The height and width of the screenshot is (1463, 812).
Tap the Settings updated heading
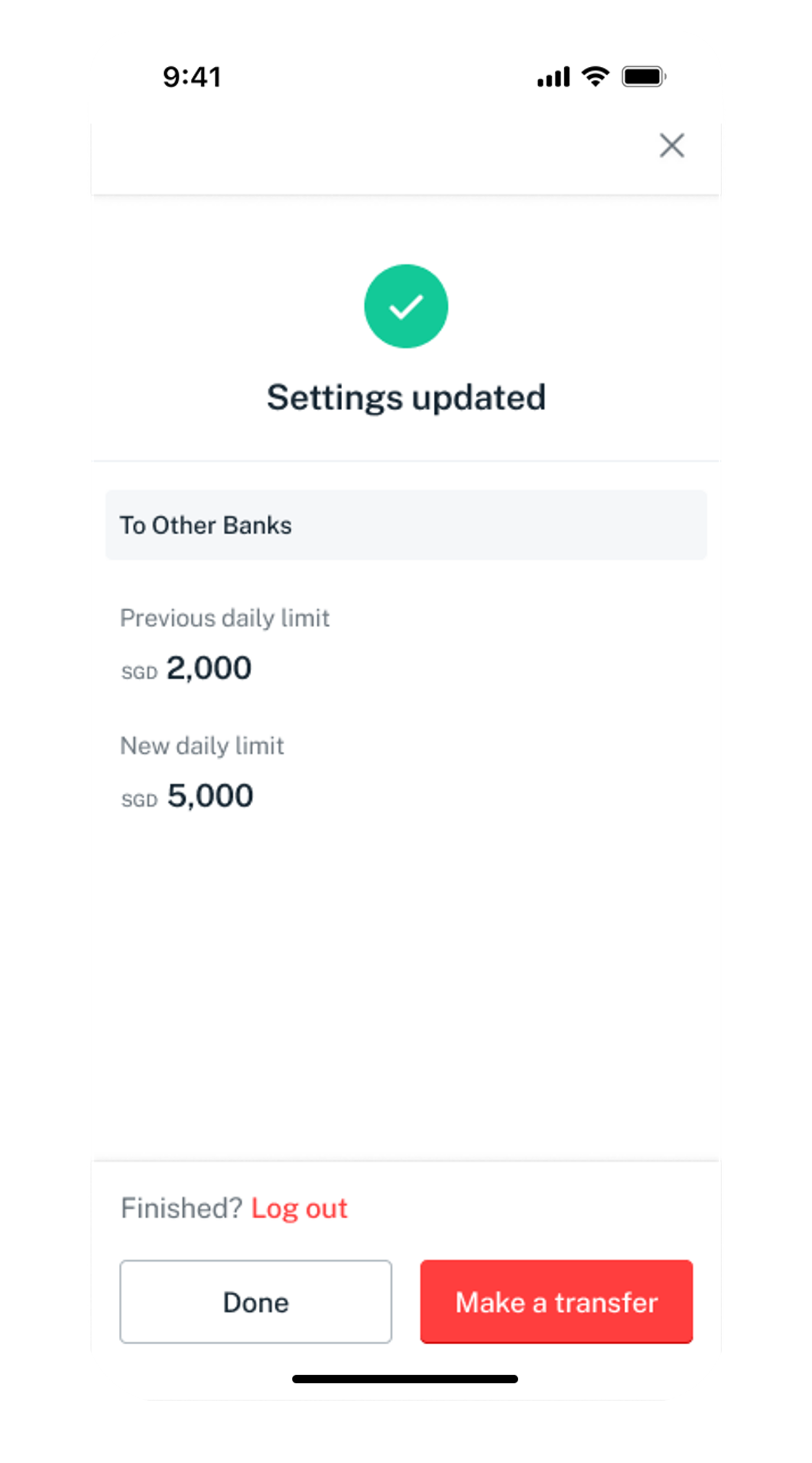[406, 398]
